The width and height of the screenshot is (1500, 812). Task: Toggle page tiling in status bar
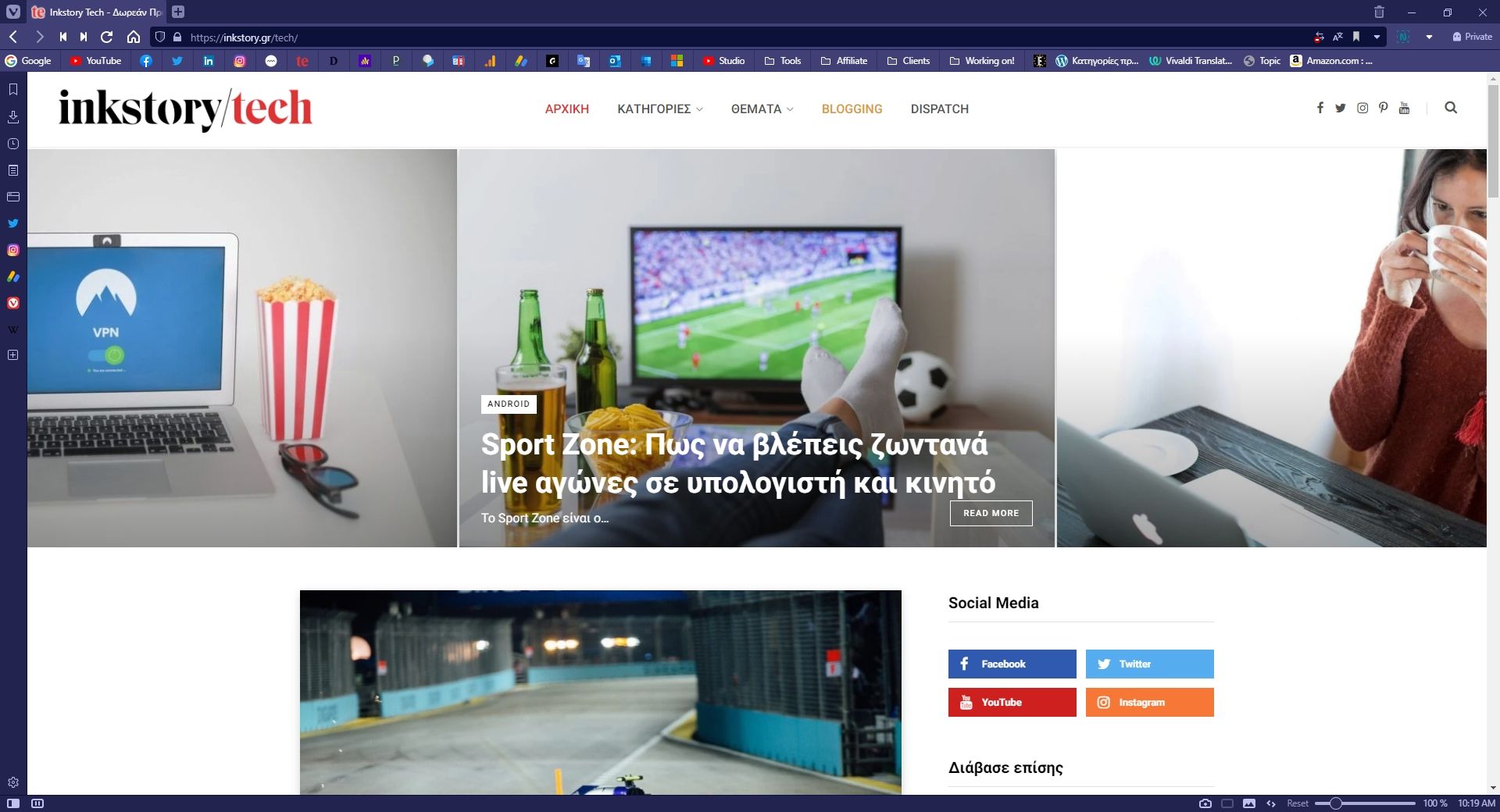click(1227, 803)
